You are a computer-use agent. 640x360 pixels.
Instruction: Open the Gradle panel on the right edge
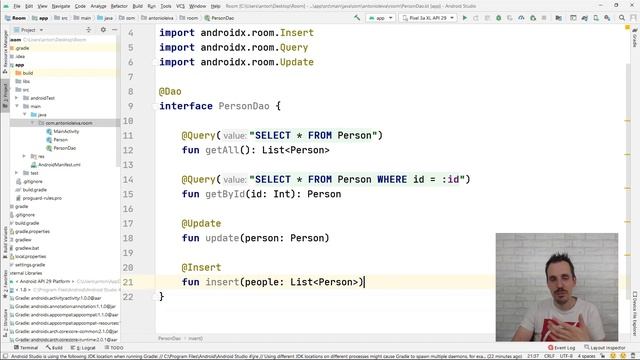pos(635,38)
